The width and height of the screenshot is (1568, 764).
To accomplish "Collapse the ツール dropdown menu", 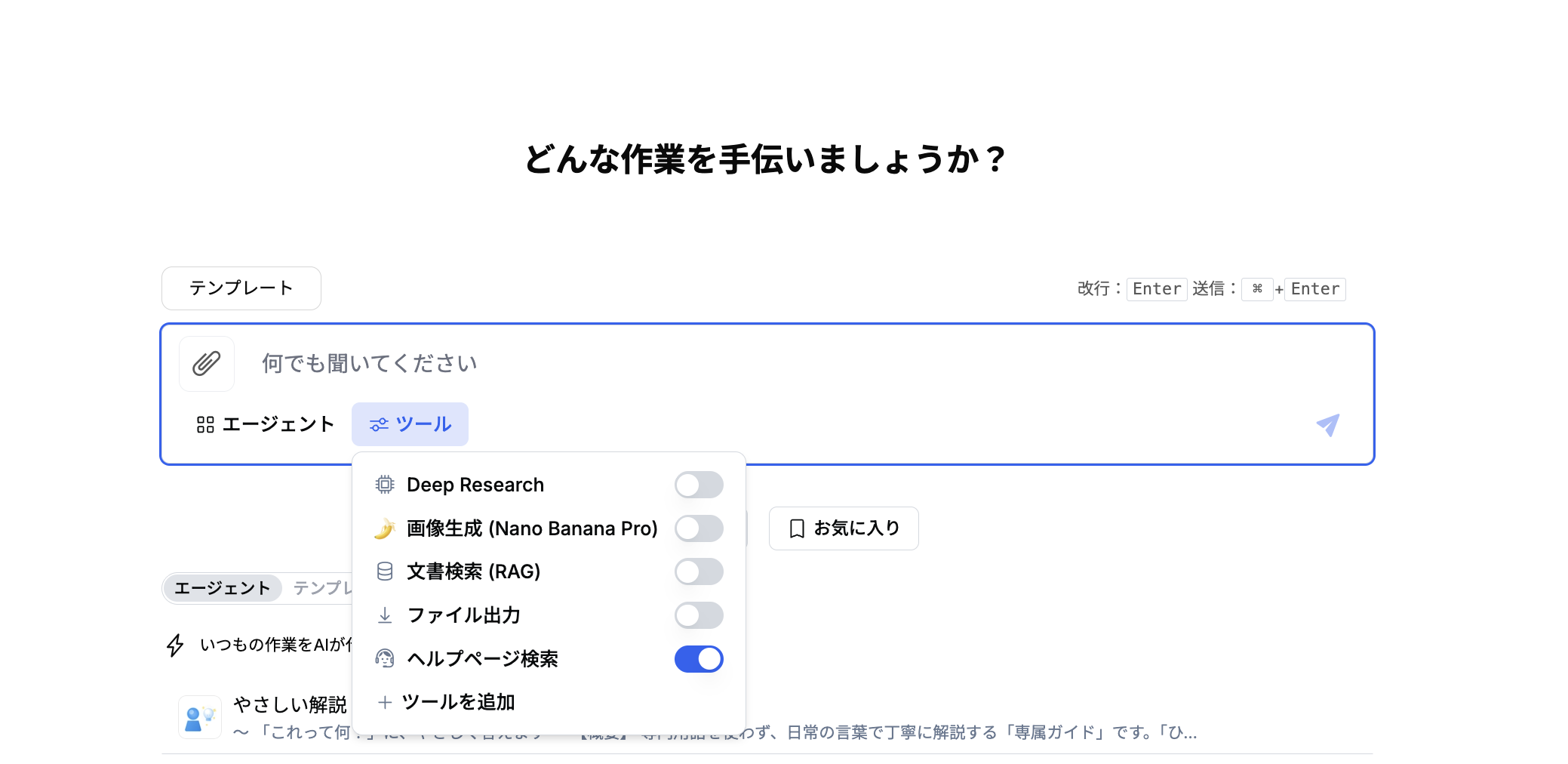I will [x=410, y=424].
